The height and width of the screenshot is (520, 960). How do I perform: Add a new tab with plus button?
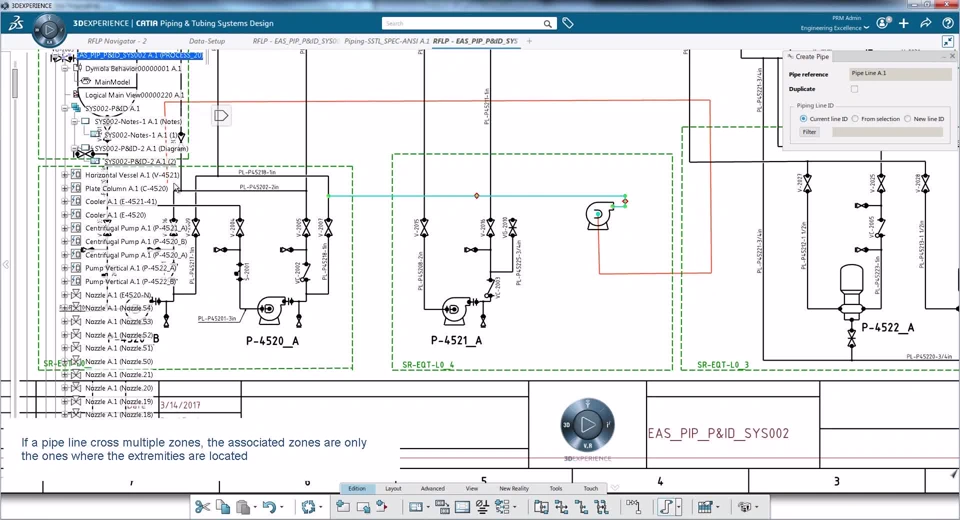(x=529, y=41)
